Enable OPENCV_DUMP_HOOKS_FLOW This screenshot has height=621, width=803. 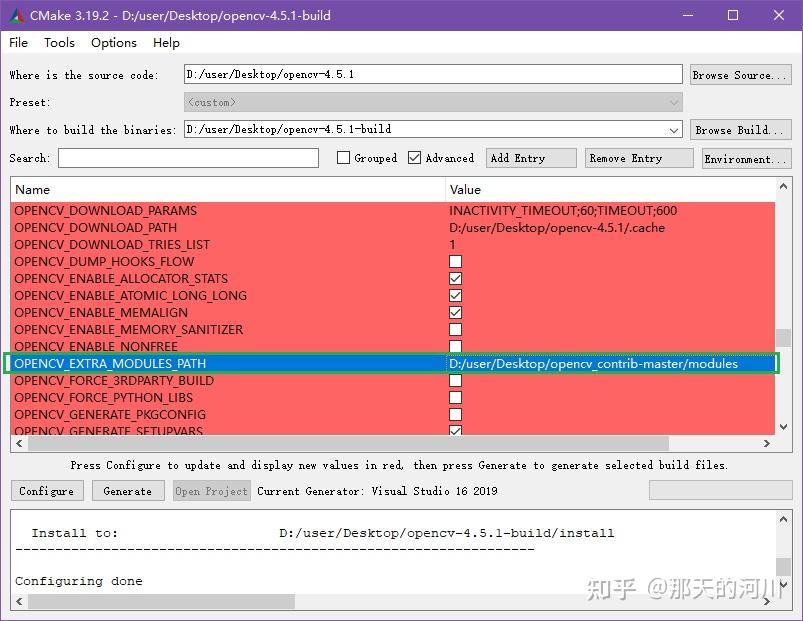point(455,261)
